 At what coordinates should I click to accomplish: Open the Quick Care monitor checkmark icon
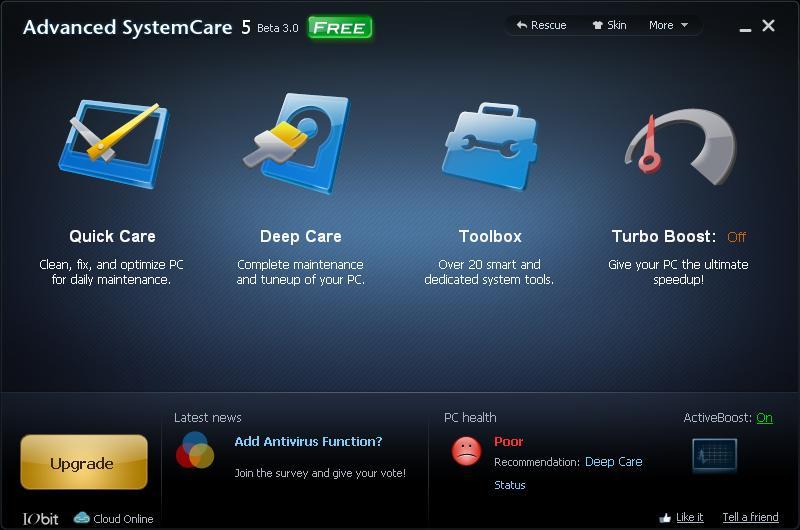coord(113,144)
